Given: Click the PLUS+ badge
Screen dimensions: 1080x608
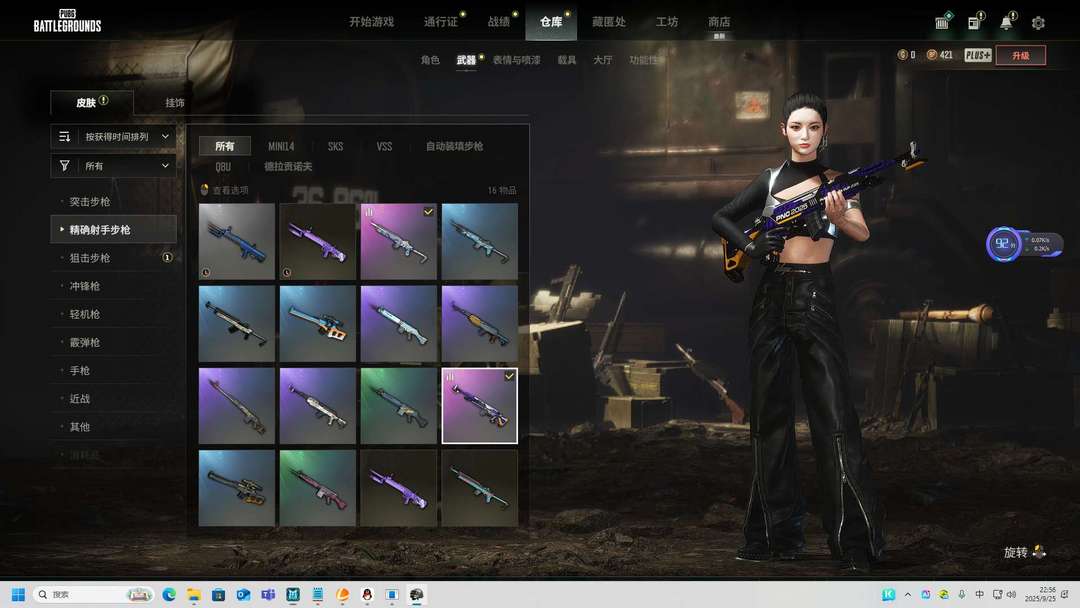Looking at the screenshot, I should tap(977, 55).
